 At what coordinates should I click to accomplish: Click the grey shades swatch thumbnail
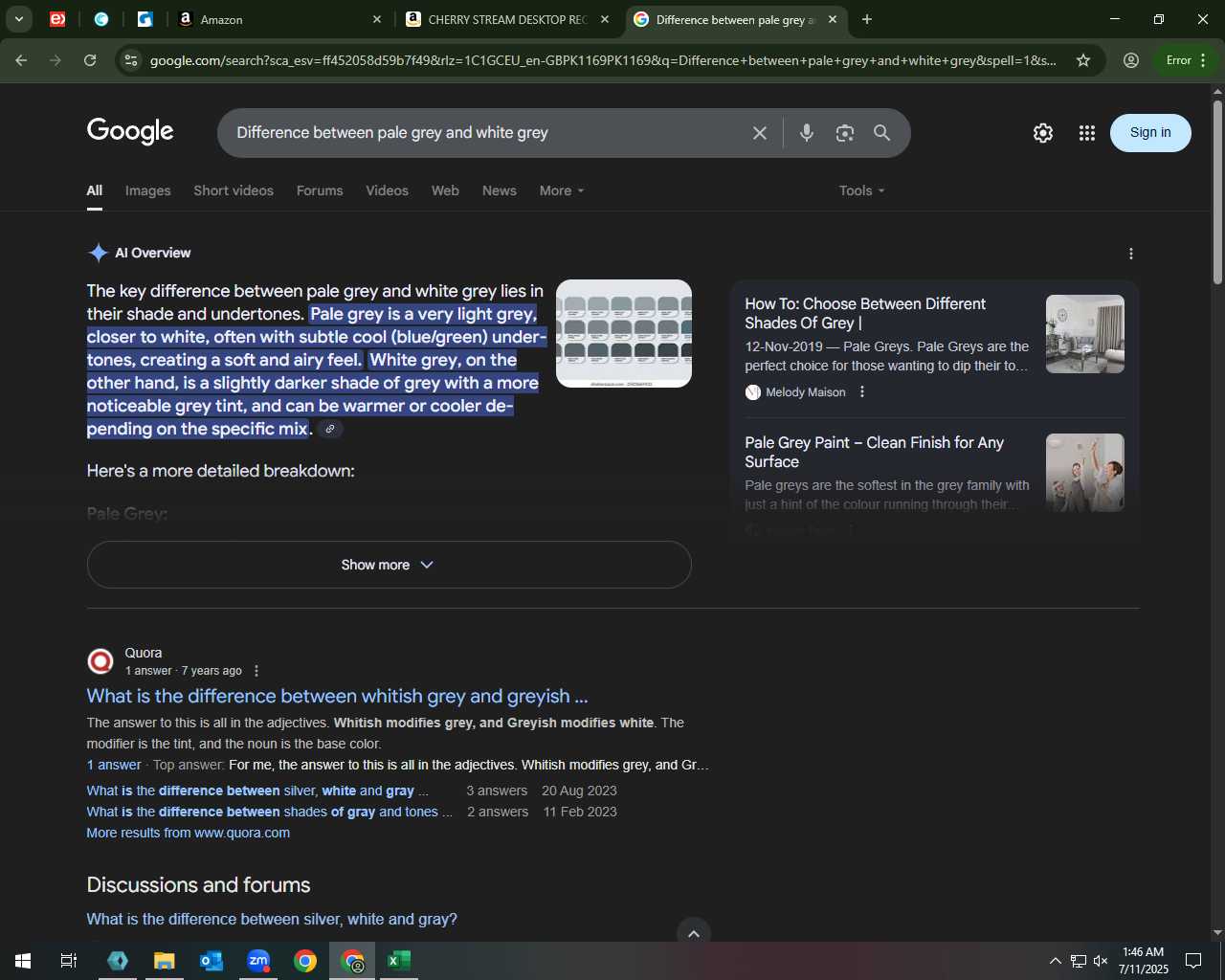[624, 333]
